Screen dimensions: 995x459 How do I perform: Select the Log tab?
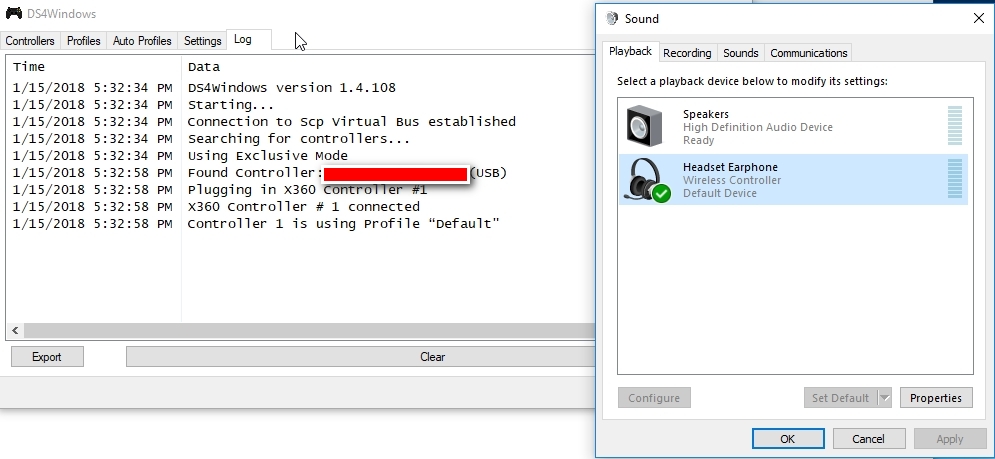[x=249, y=39]
